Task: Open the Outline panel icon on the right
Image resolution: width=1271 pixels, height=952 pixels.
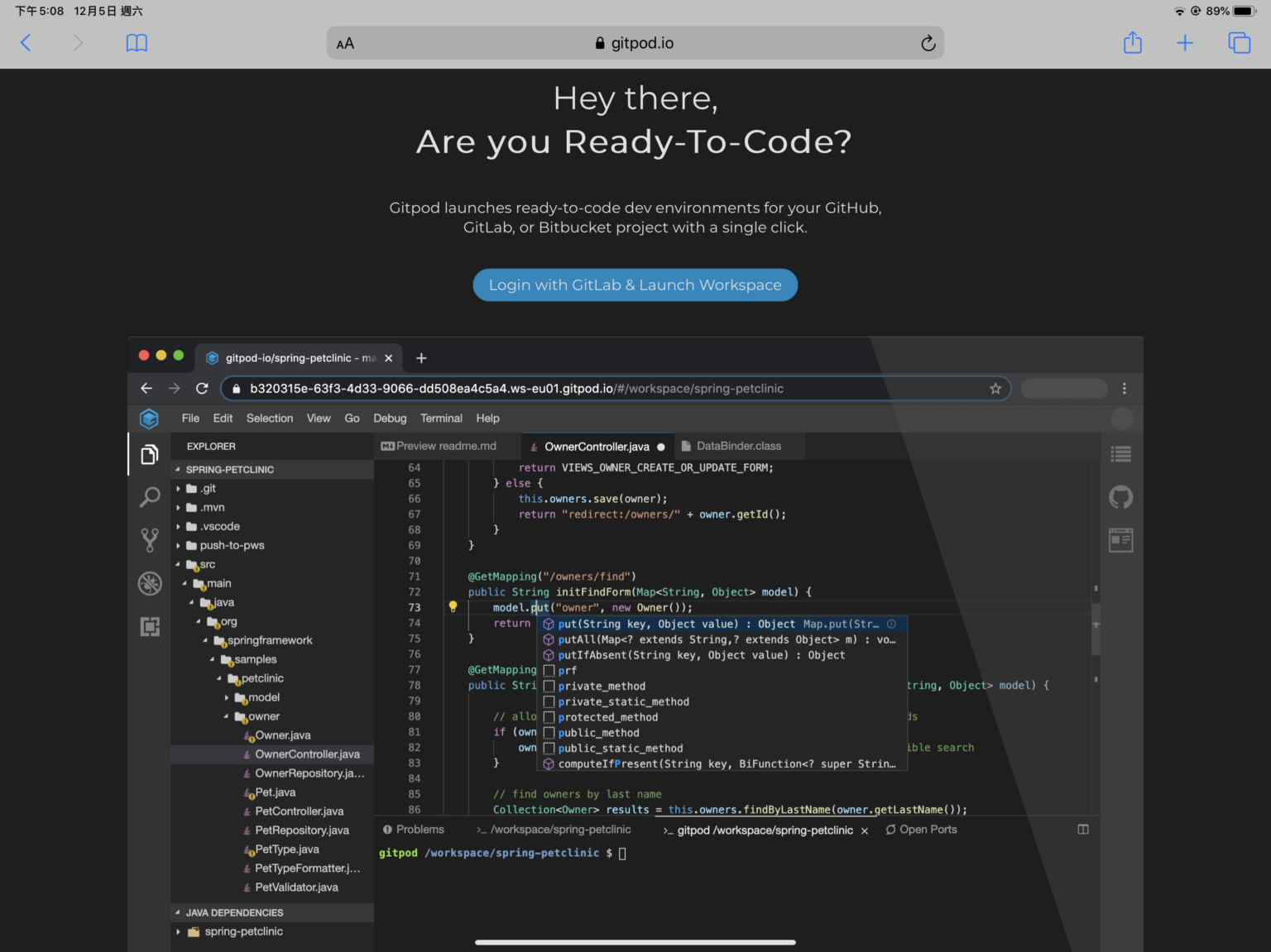Action: [x=1121, y=453]
